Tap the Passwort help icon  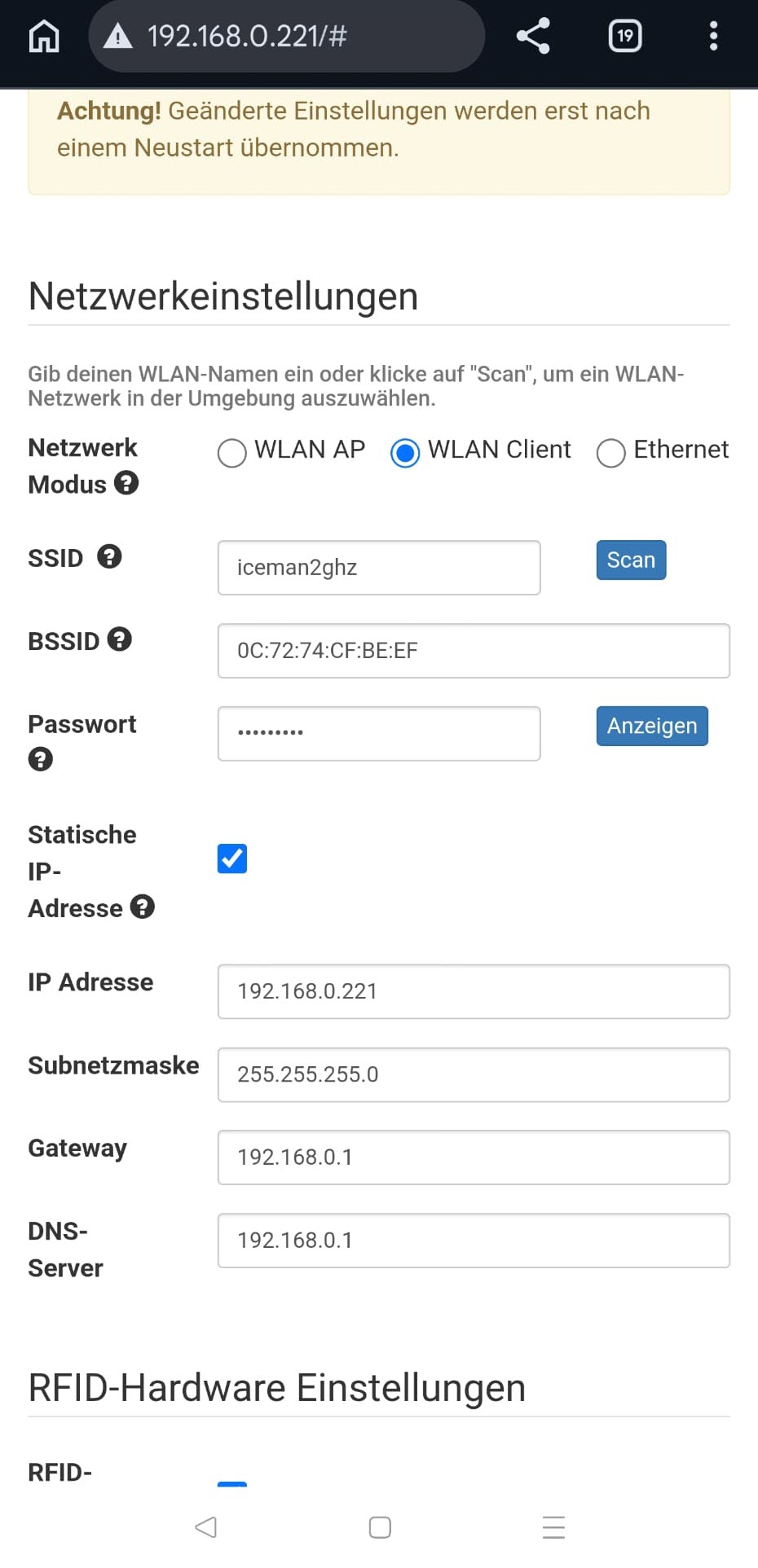point(40,759)
